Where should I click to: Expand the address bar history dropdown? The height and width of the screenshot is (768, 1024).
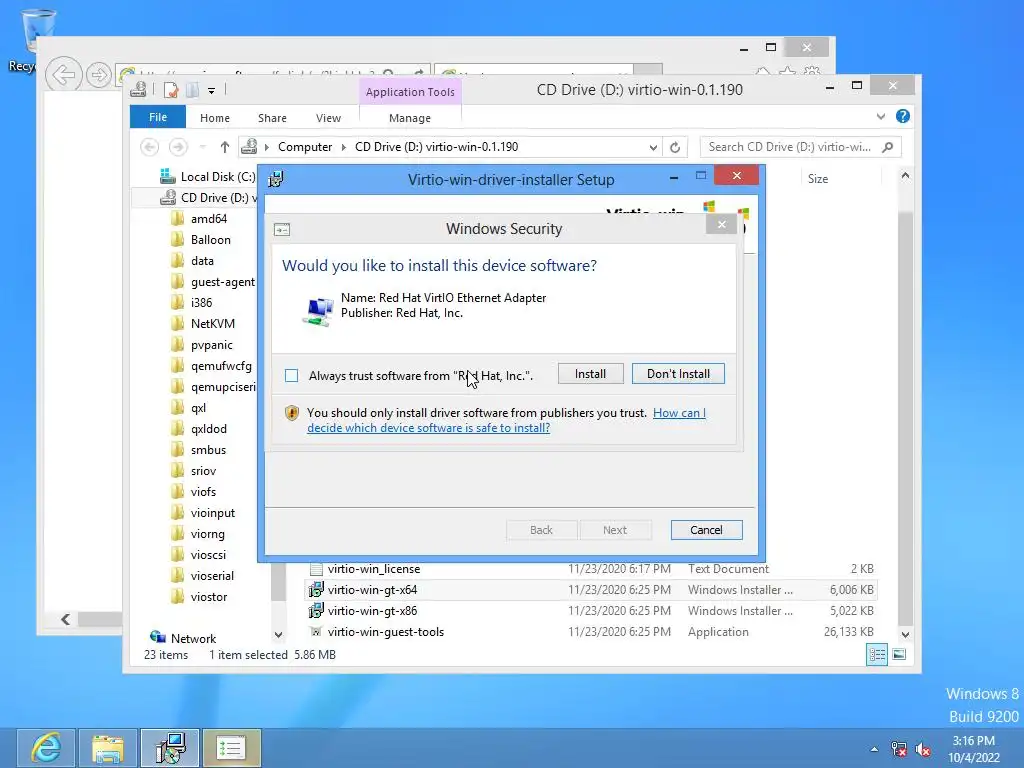[653, 148]
